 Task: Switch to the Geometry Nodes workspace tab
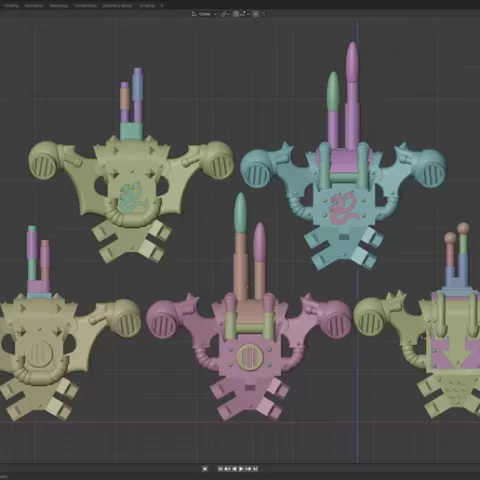click(x=117, y=6)
